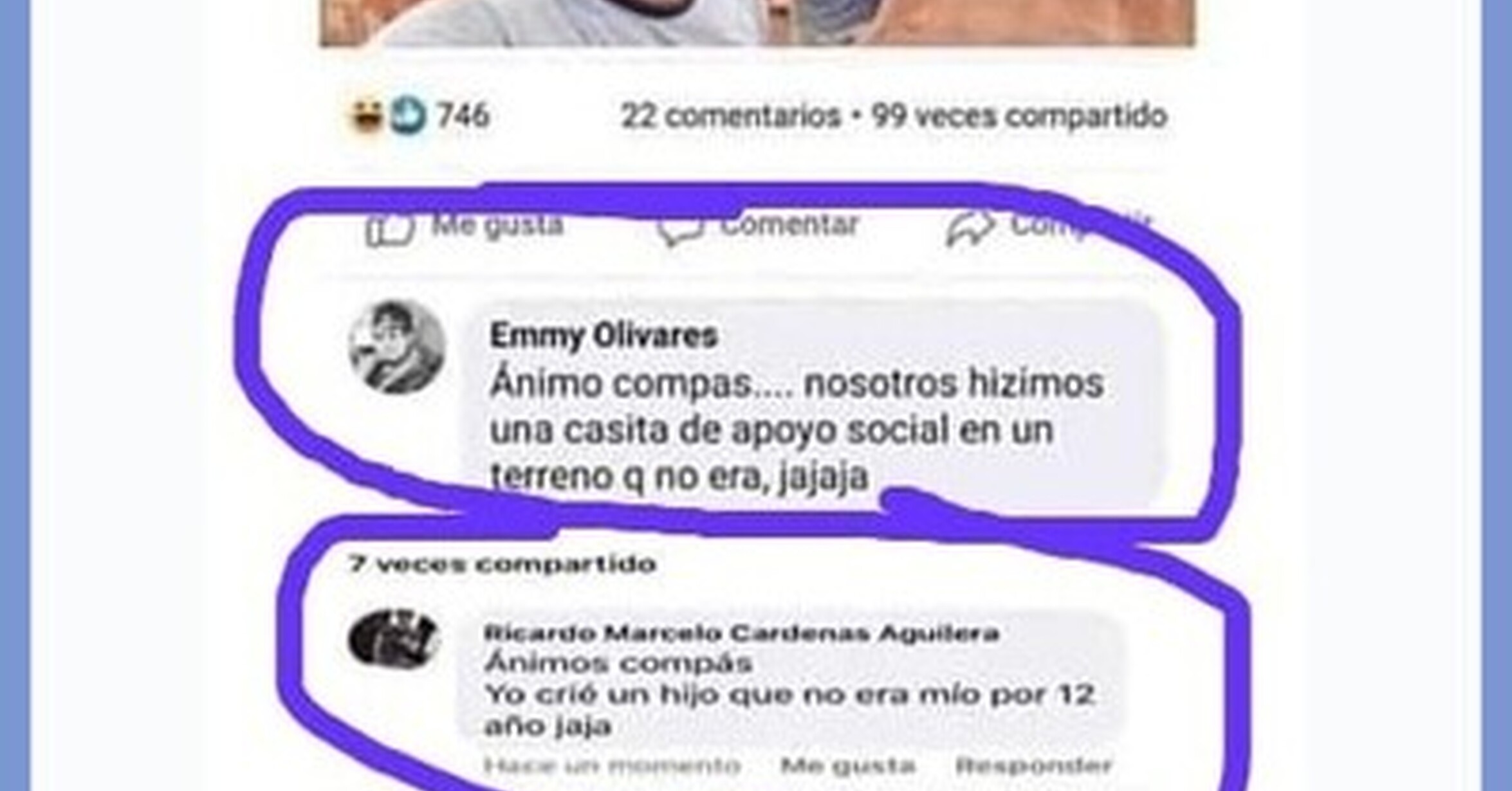Open Emmy Olivares profile name
1512x791 pixels.
click(604, 336)
